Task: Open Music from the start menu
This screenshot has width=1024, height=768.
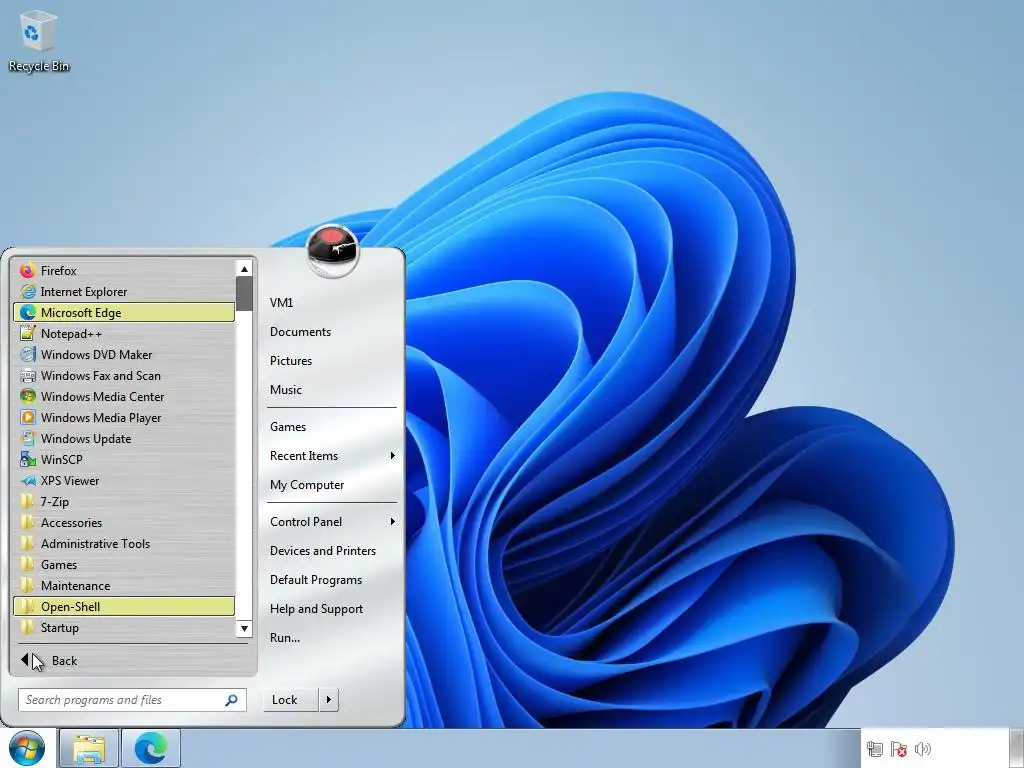Action: click(x=332, y=390)
